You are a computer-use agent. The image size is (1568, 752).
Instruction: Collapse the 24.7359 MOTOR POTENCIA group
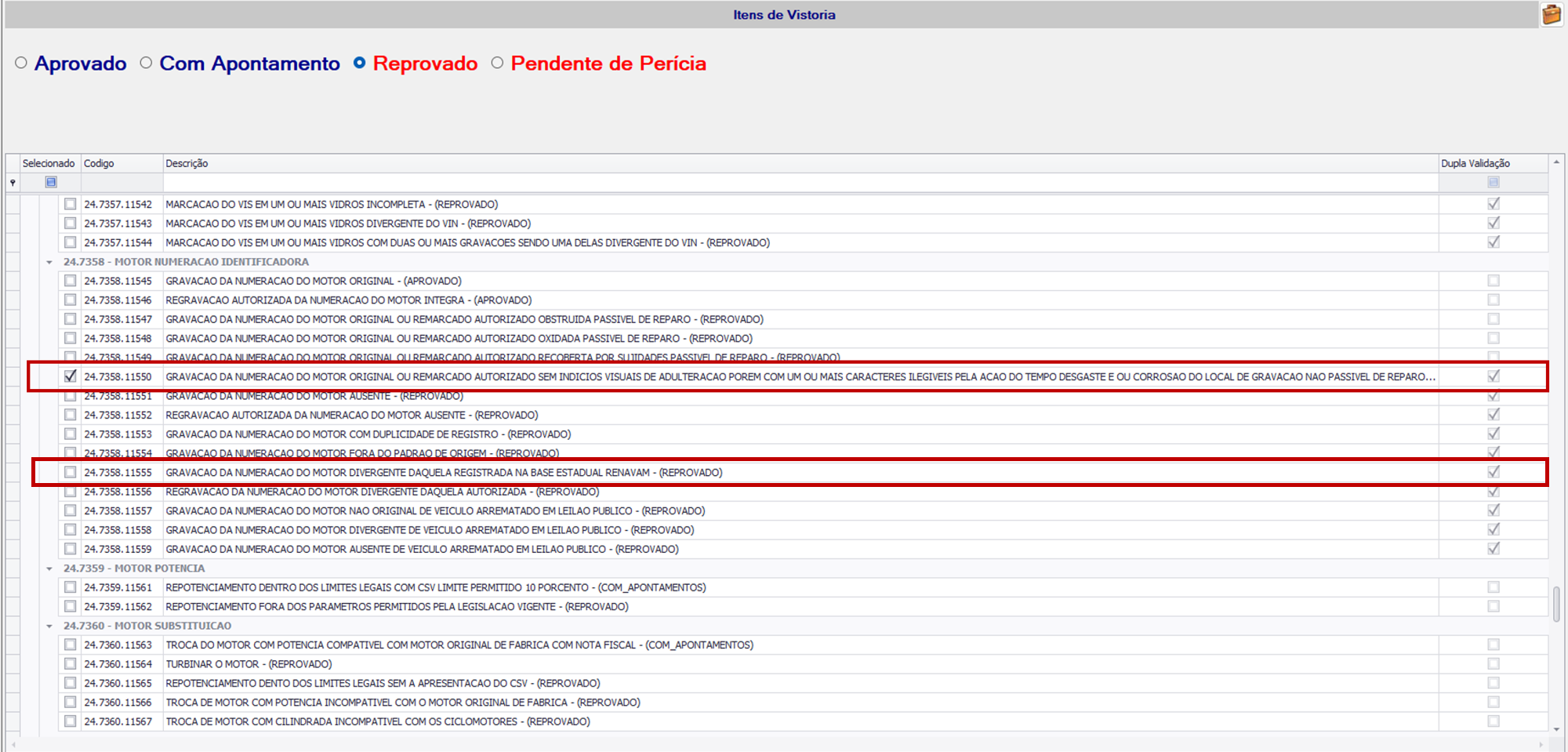pyautogui.click(x=49, y=569)
